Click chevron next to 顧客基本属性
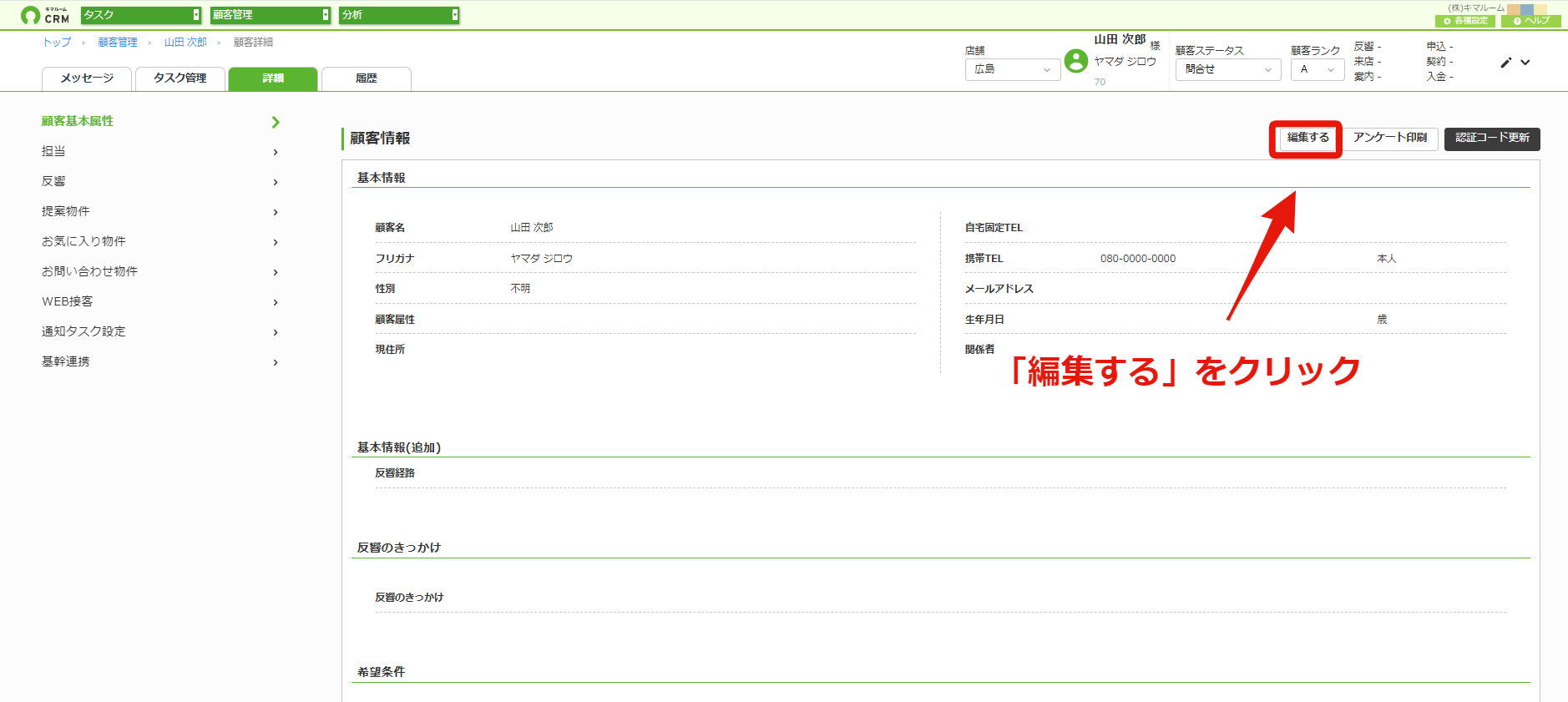The image size is (1568, 702). (x=276, y=123)
